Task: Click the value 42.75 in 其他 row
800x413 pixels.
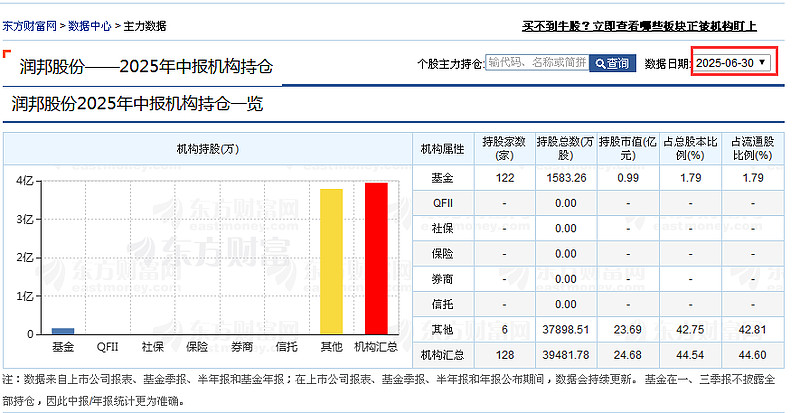Action: pyautogui.click(x=690, y=330)
